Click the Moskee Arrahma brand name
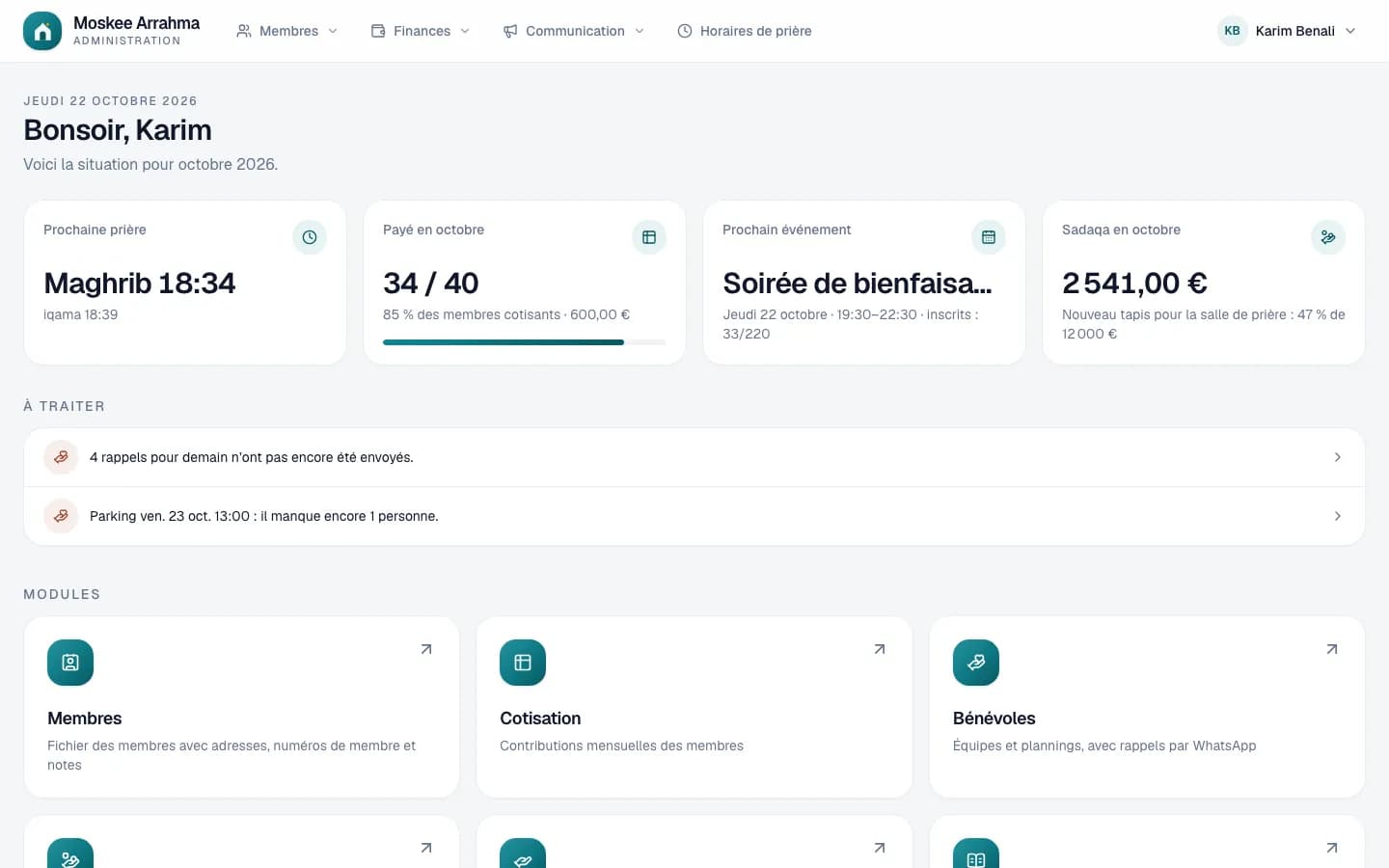The width and height of the screenshot is (1389, 868). [x=137, y=23]
